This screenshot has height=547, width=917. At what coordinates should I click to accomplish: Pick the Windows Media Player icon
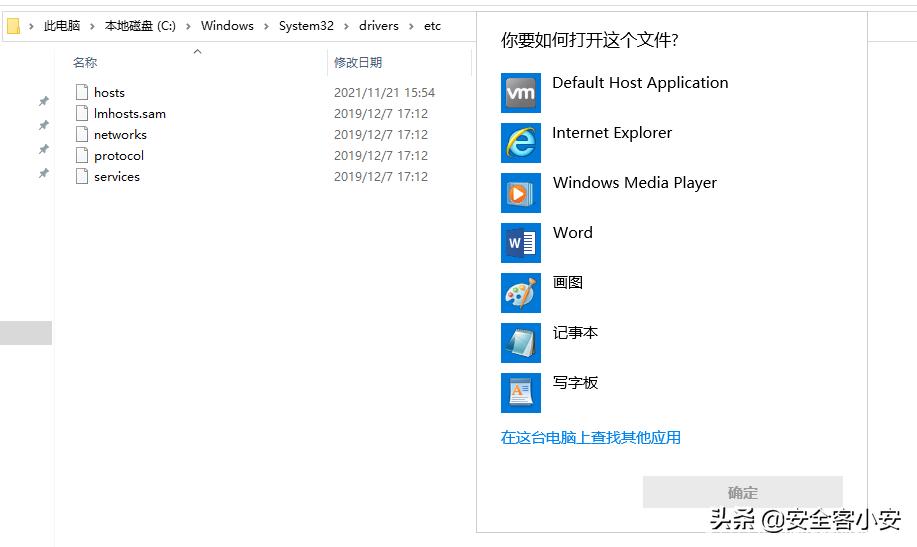click(x=520, y=193)
